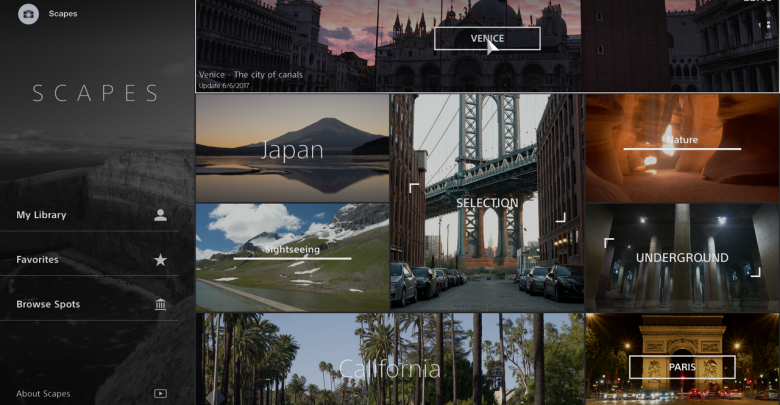Image resolution: width=780 pixels, height=405 pixels.
Task: Click the Scapes camera logo icon
Action: (x=29, y=14)
